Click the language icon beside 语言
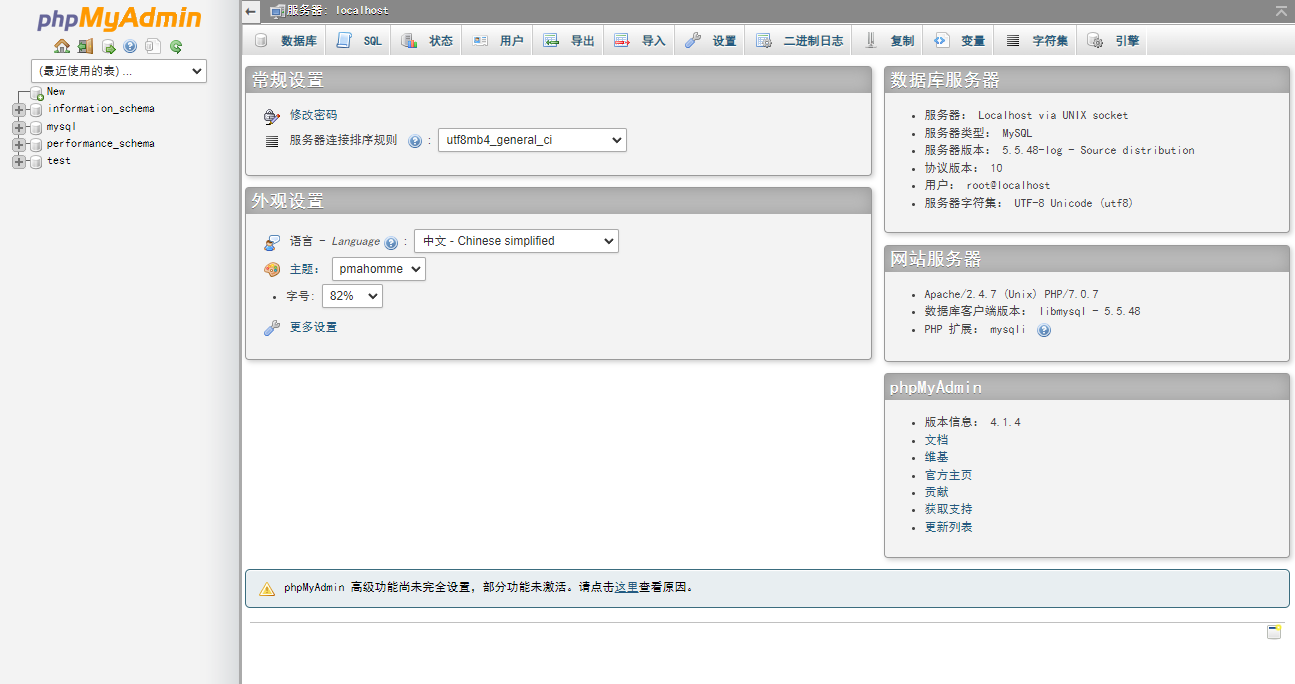The height and width of the screenshot is (684, 1295). click(272, 242)
